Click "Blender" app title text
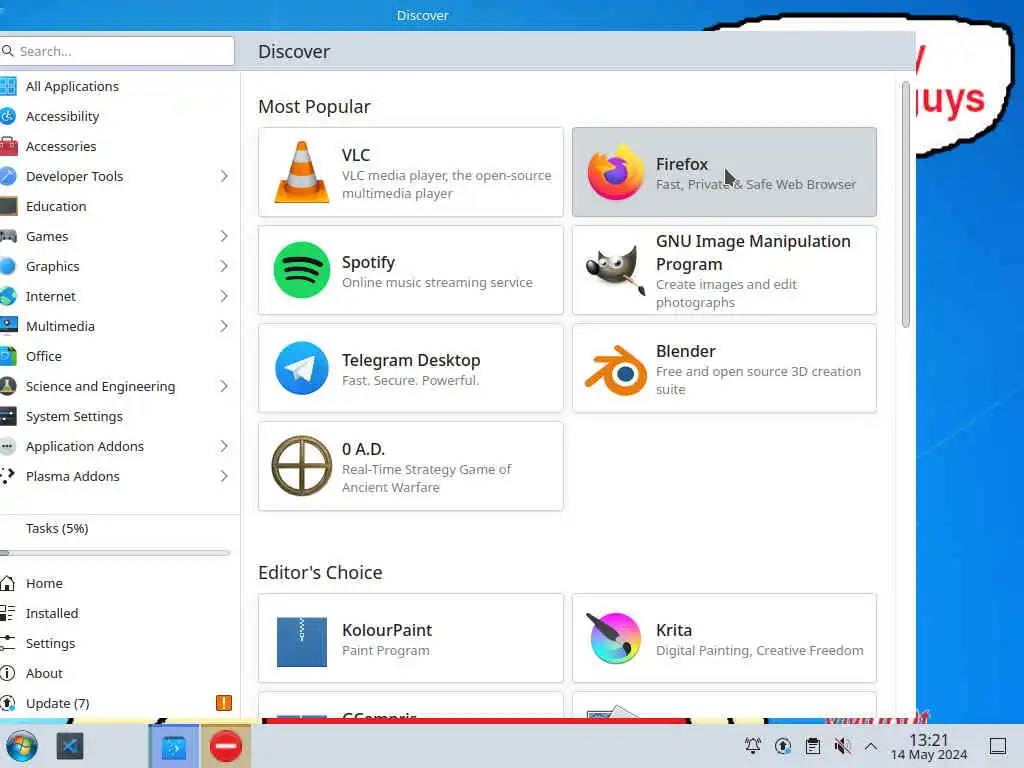Viewport: 1024px width, 768px height. 686,351
